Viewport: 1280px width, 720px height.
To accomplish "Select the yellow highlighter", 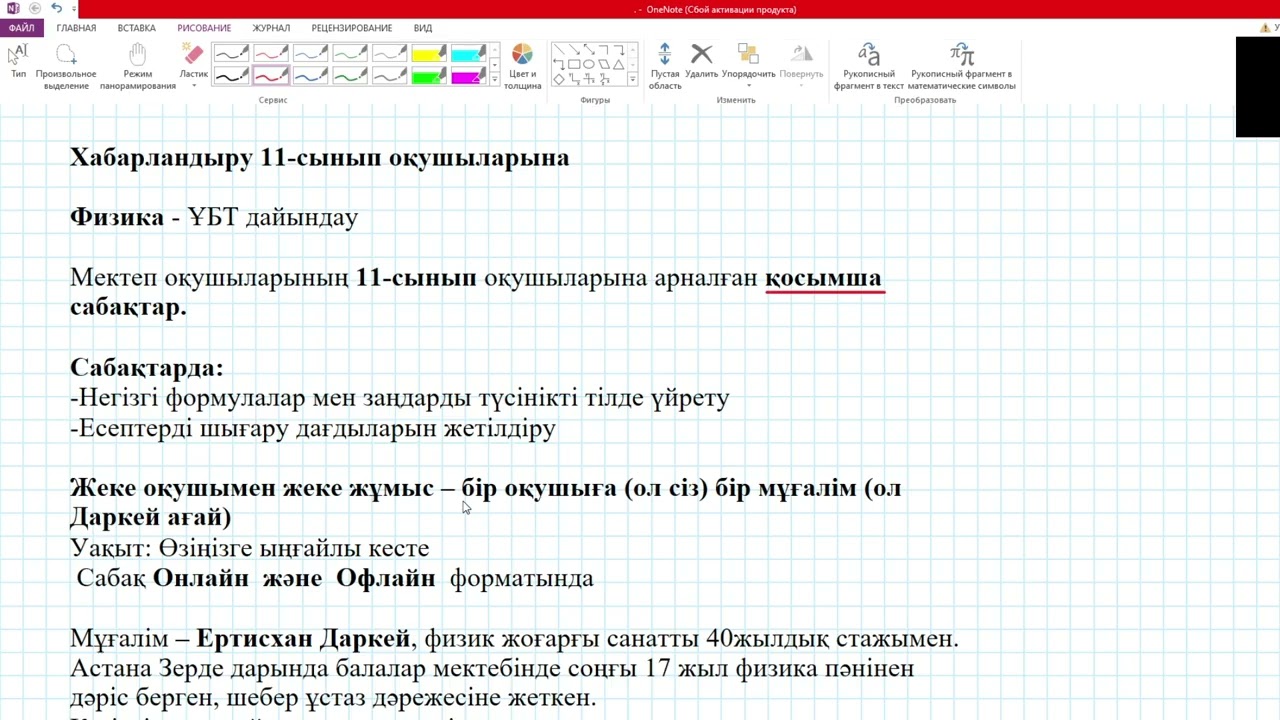I will point(429,53).
